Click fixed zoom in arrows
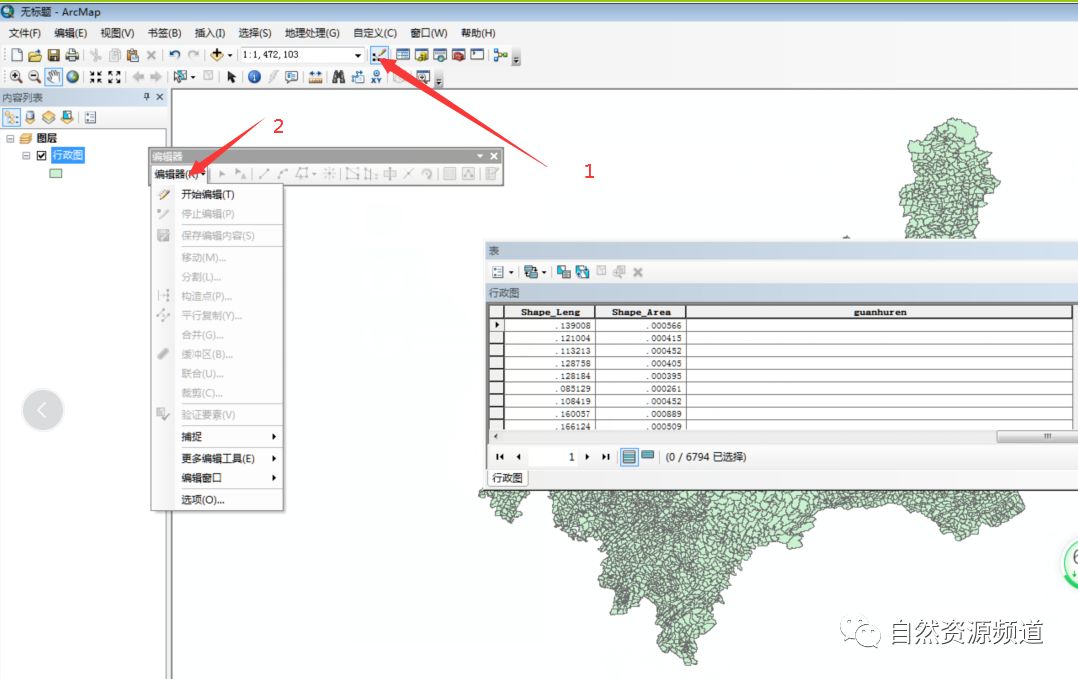The image size is (1078, 679). click(96, 77)
